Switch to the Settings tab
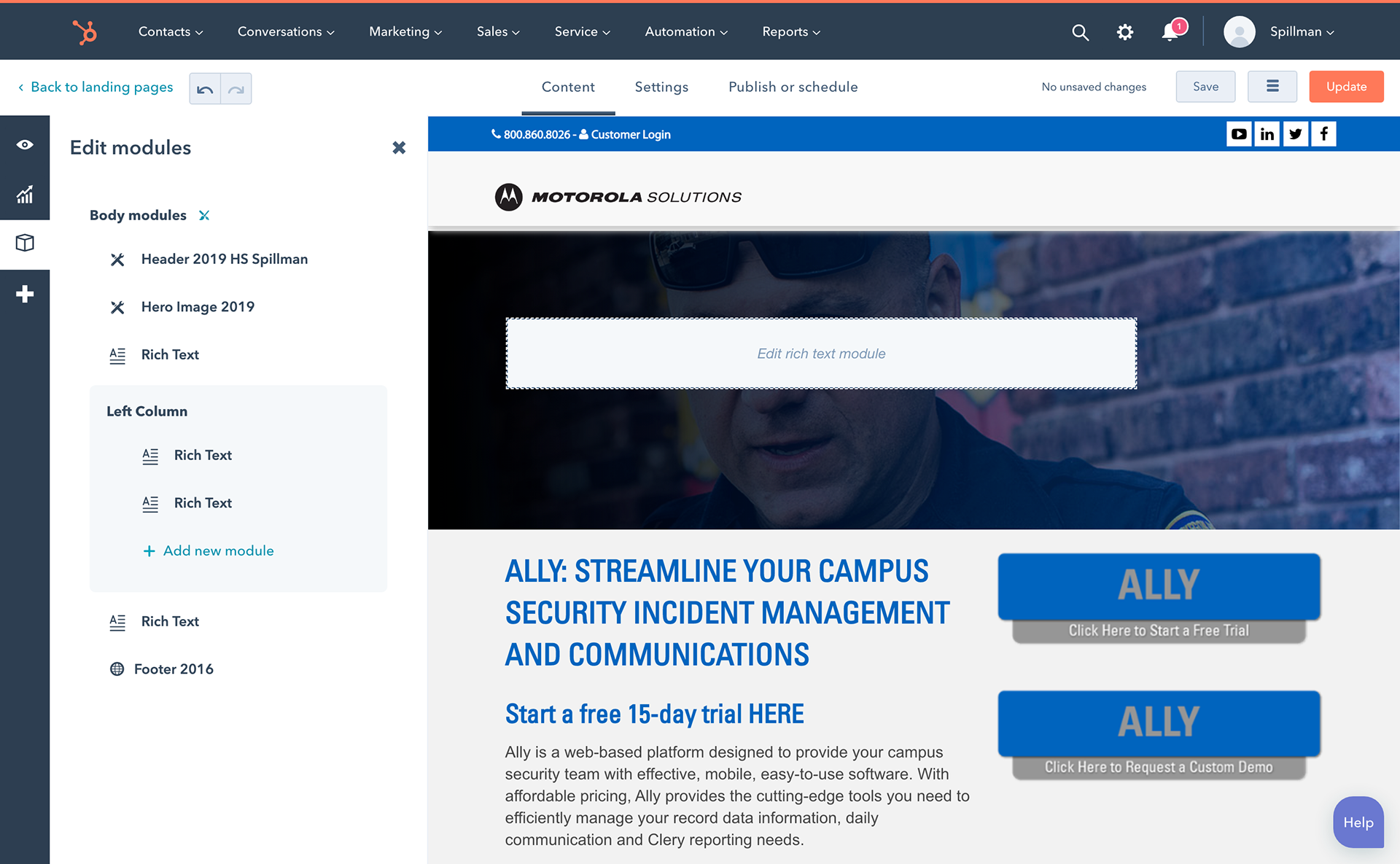 coord(661,87)
